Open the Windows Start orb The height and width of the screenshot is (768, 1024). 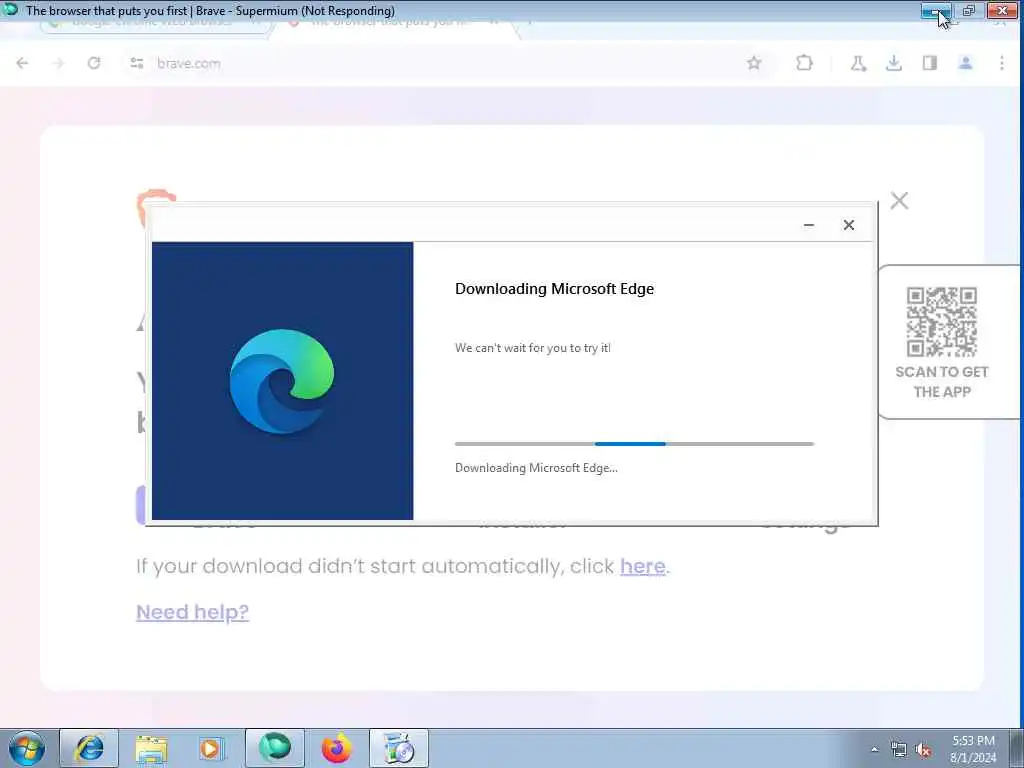(27, 748)
